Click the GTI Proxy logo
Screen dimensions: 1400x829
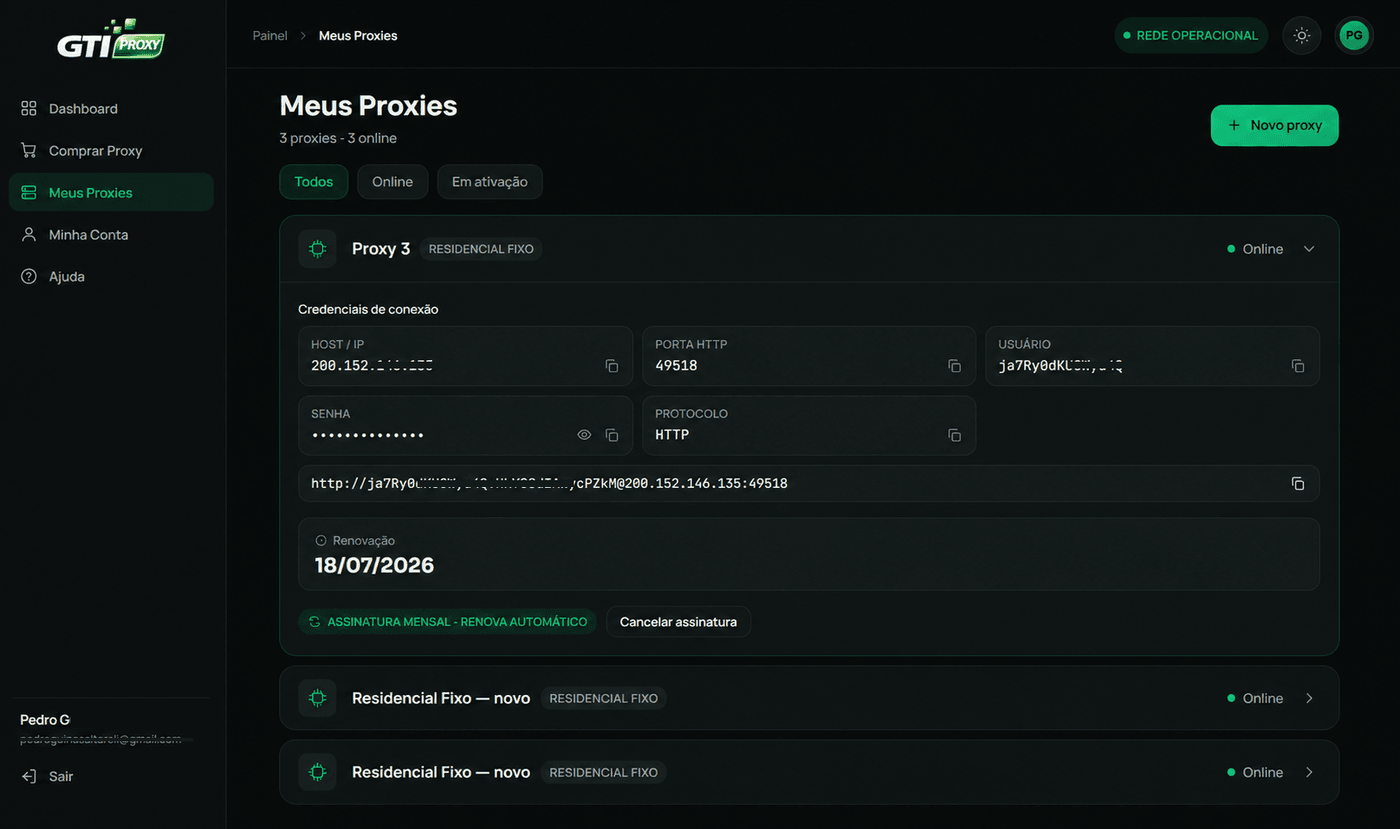[111, 40]
